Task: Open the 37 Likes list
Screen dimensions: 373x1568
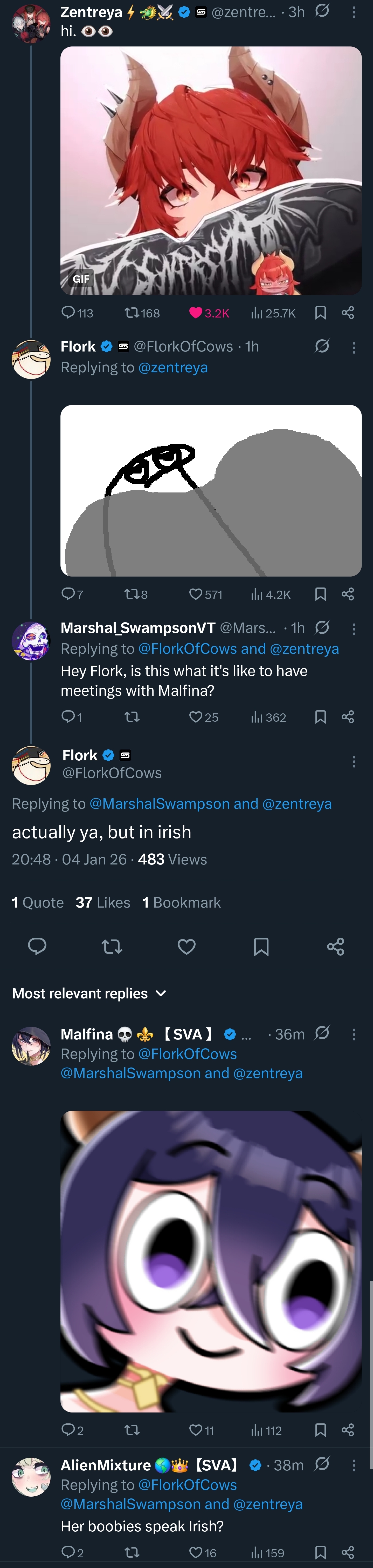Action: 103,902
